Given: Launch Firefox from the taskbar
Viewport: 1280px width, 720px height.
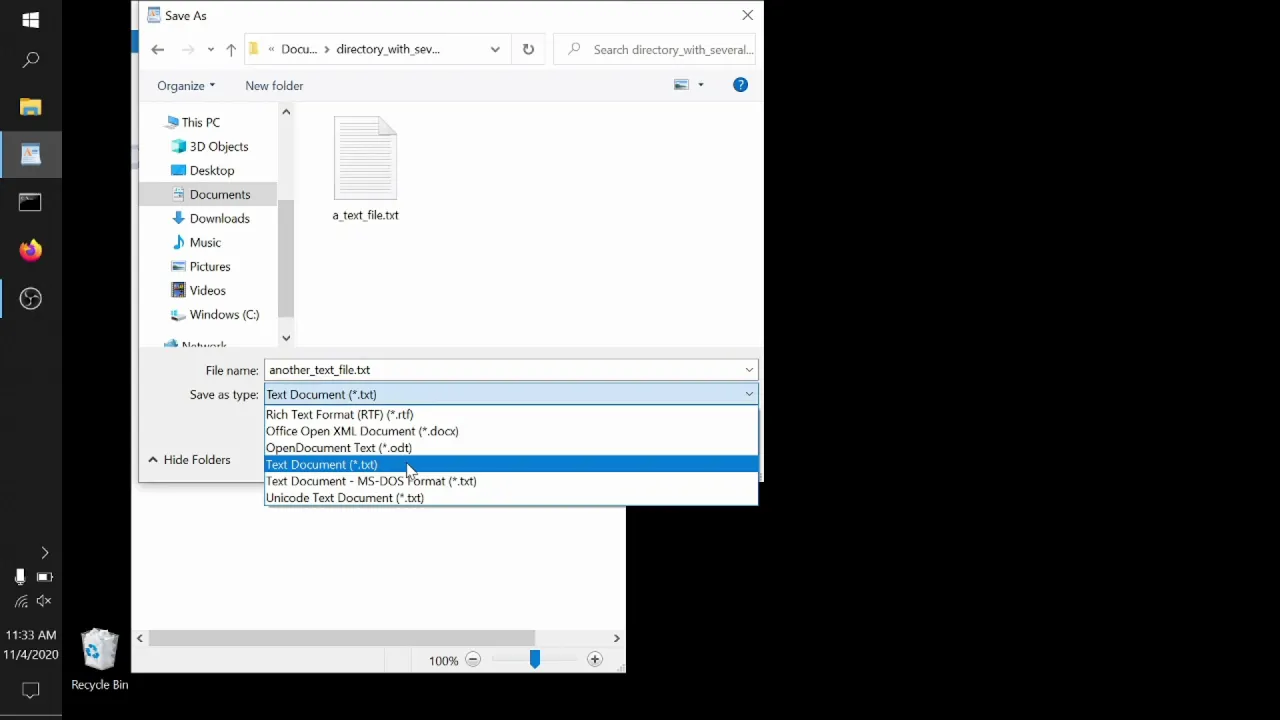Looking at the screenshot, I should coord(30,250).
